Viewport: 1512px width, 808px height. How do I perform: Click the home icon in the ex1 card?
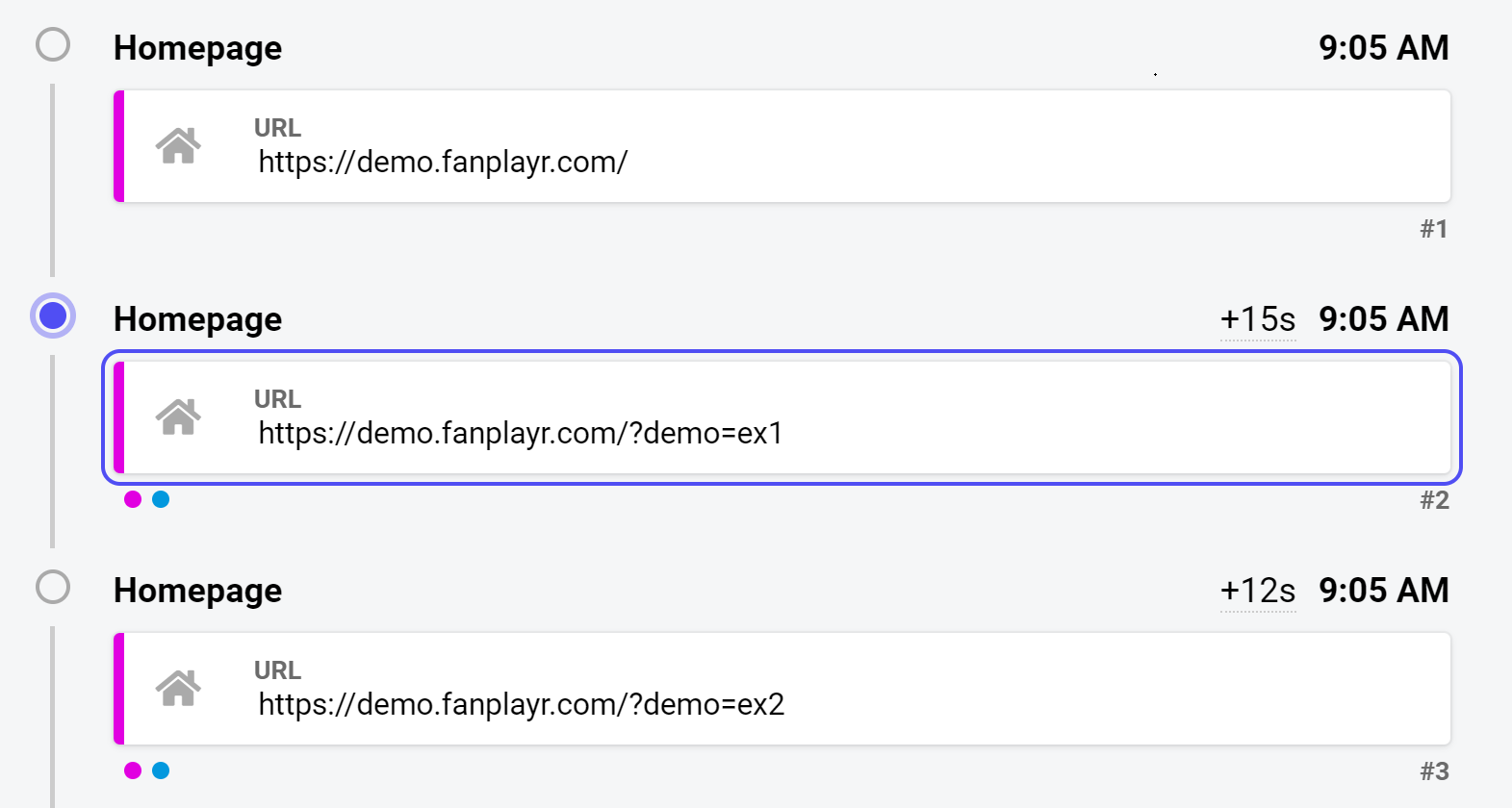178,417
